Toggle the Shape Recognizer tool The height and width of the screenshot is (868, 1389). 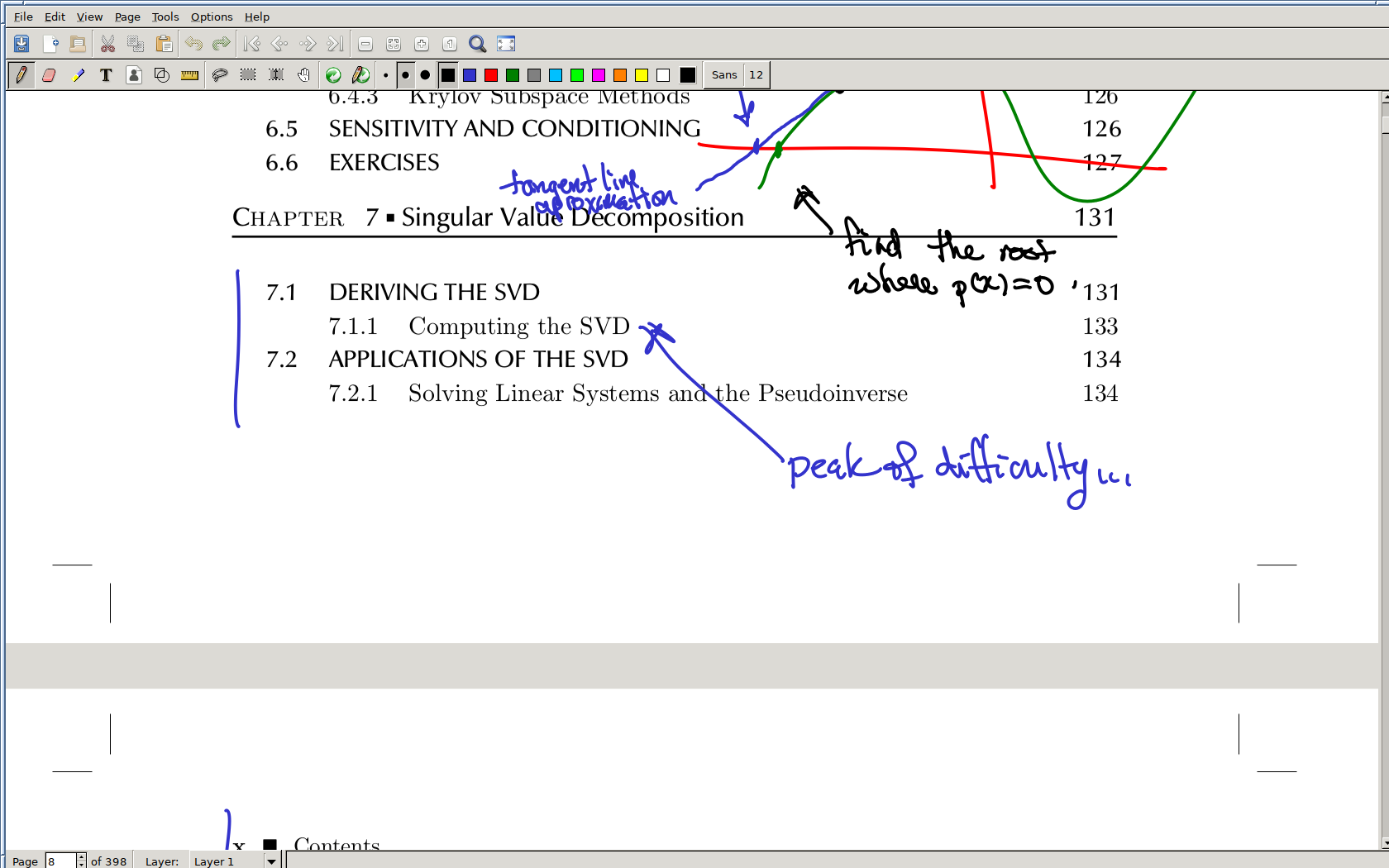162,75
